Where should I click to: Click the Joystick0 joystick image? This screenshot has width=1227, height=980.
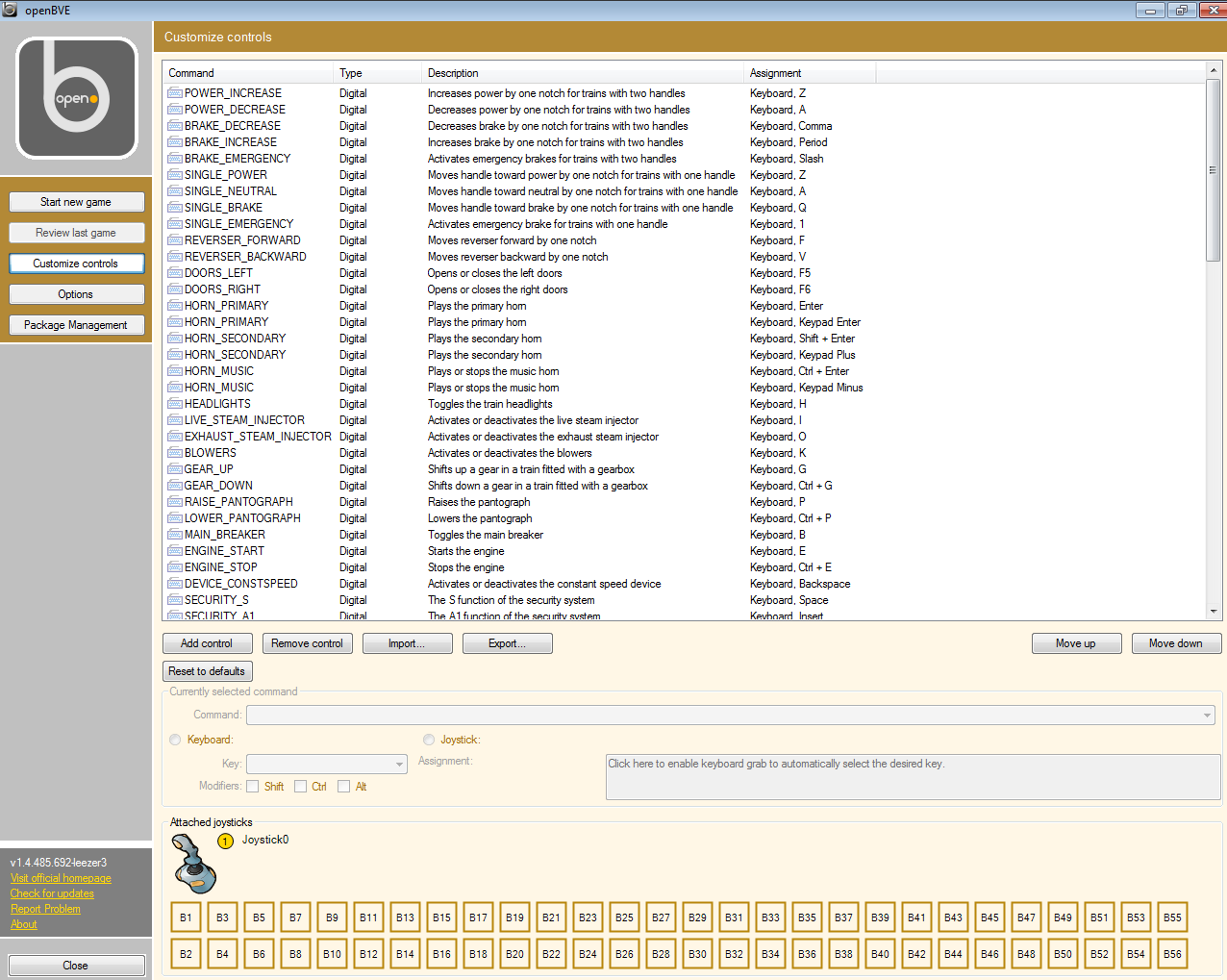[x=193, y=864]
